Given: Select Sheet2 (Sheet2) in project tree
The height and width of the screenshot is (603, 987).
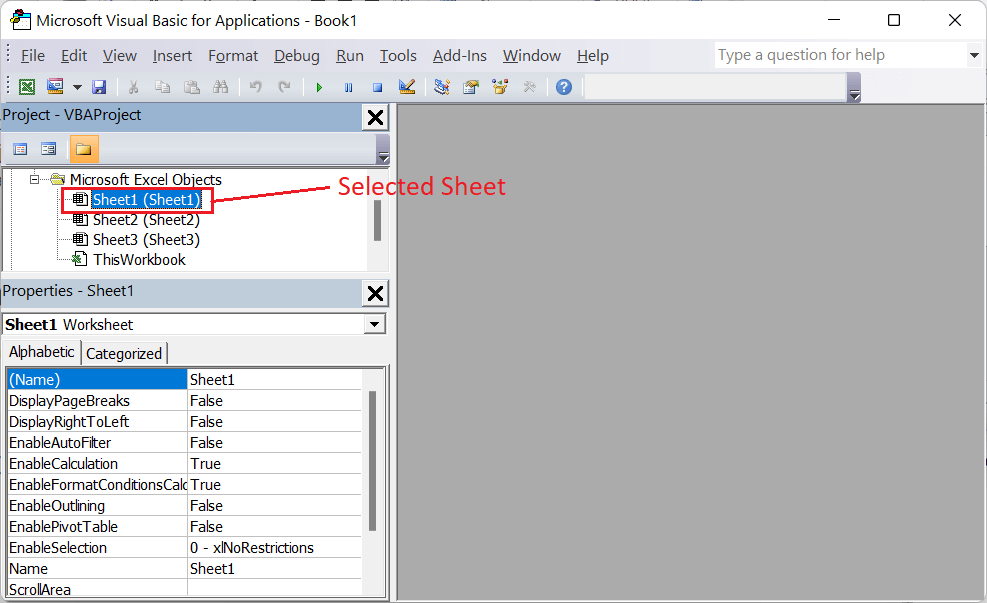Looking at the screenshot, I should pyautogui.click(x=146, y=220).
